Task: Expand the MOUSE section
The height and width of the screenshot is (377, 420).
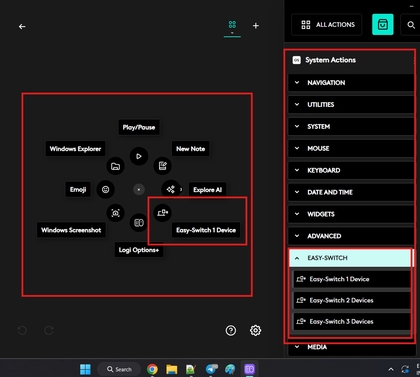Action: [351, 148]
